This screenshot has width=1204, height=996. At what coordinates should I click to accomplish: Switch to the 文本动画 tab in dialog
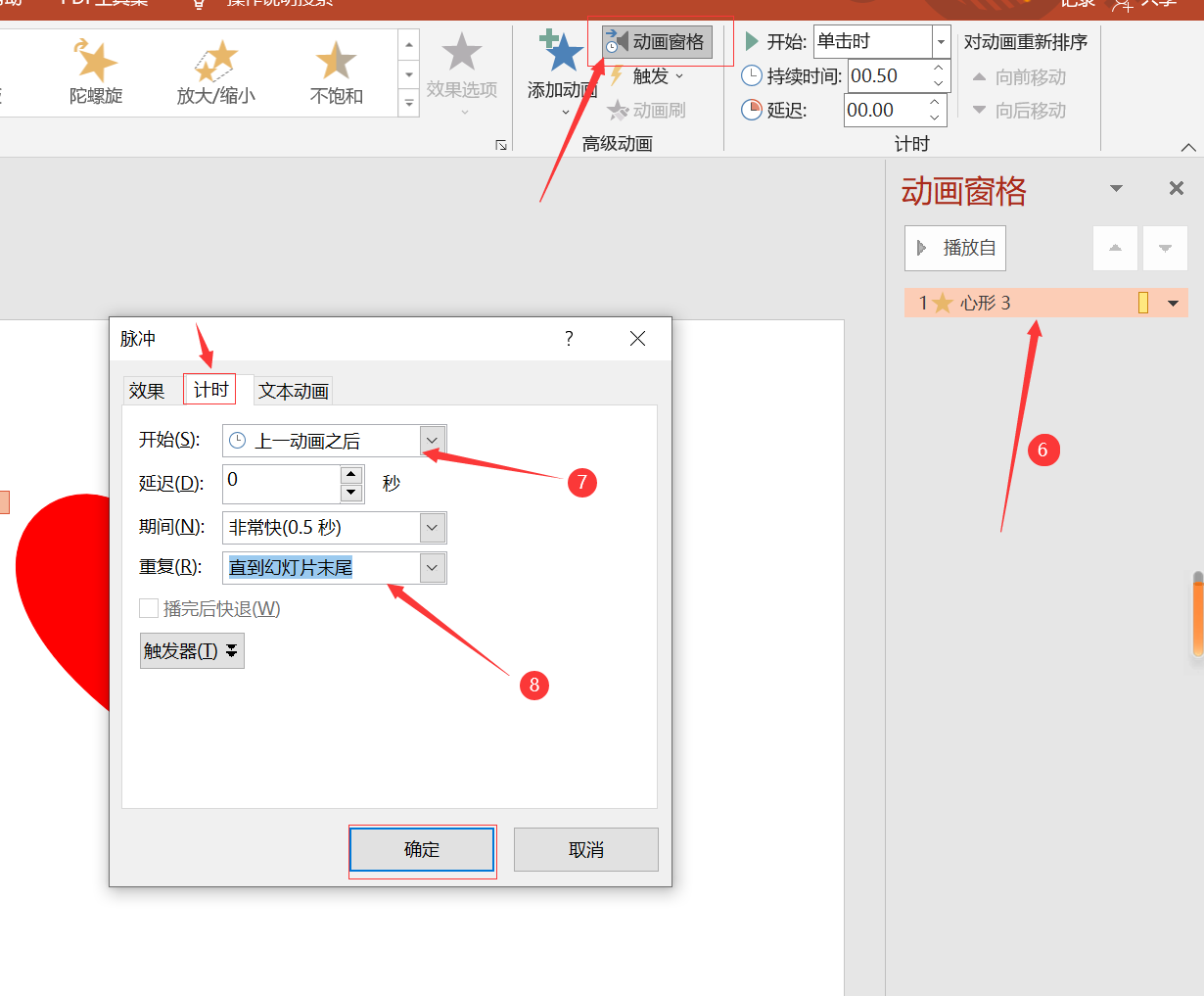293,391
